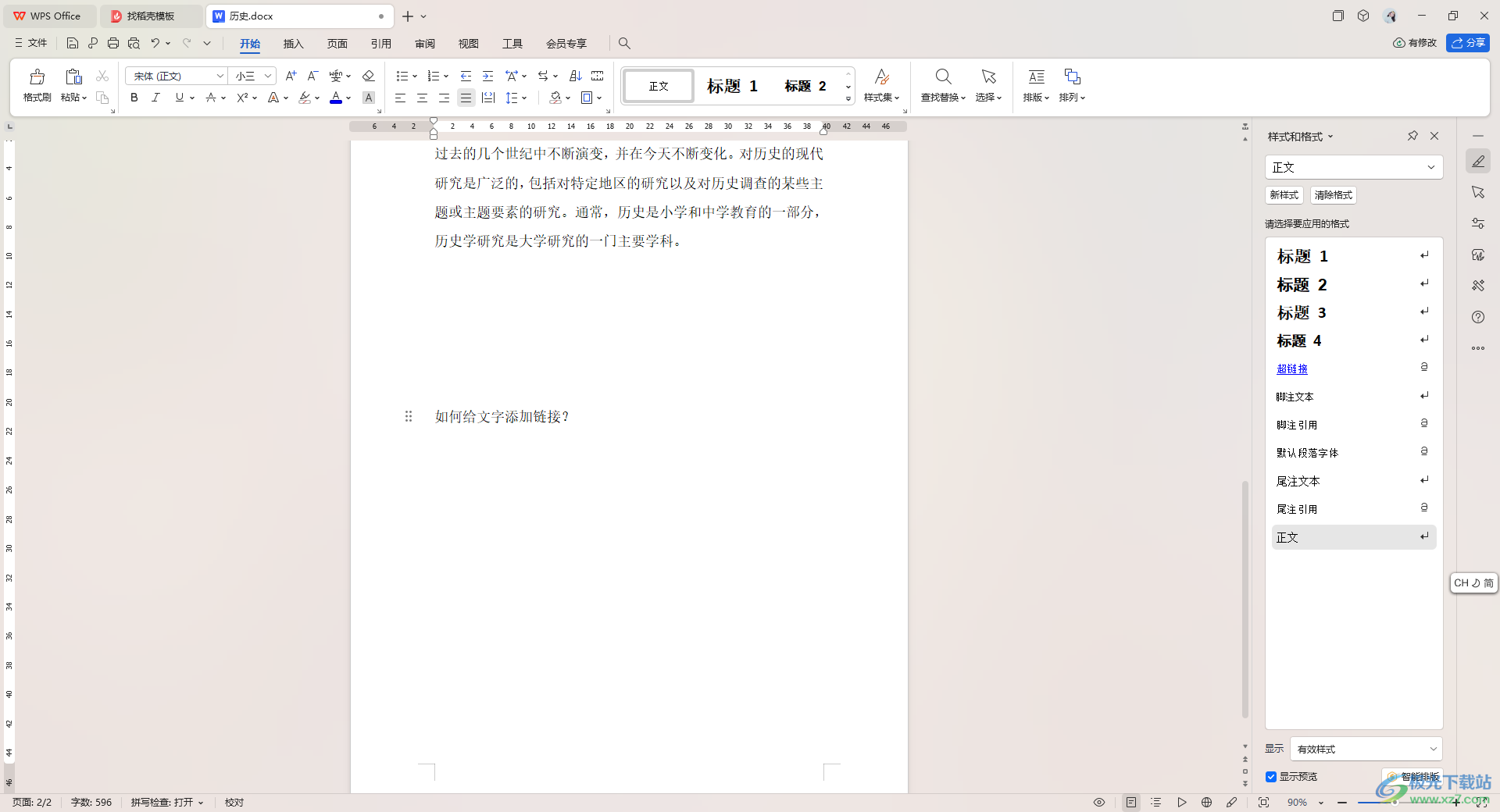This screenshot has width=1500, height=812.
Task: Click the sort (A-Z) icon
Action: (x=576, y=76)
